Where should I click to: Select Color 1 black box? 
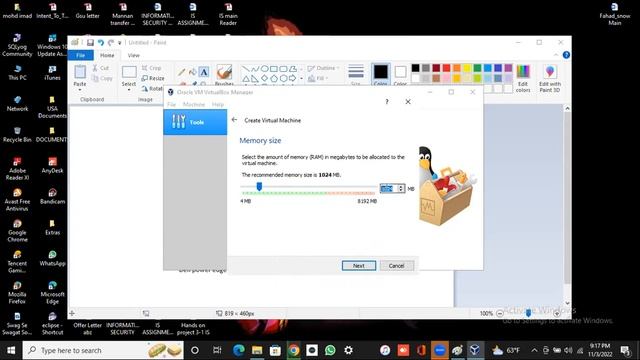(380, 75)
